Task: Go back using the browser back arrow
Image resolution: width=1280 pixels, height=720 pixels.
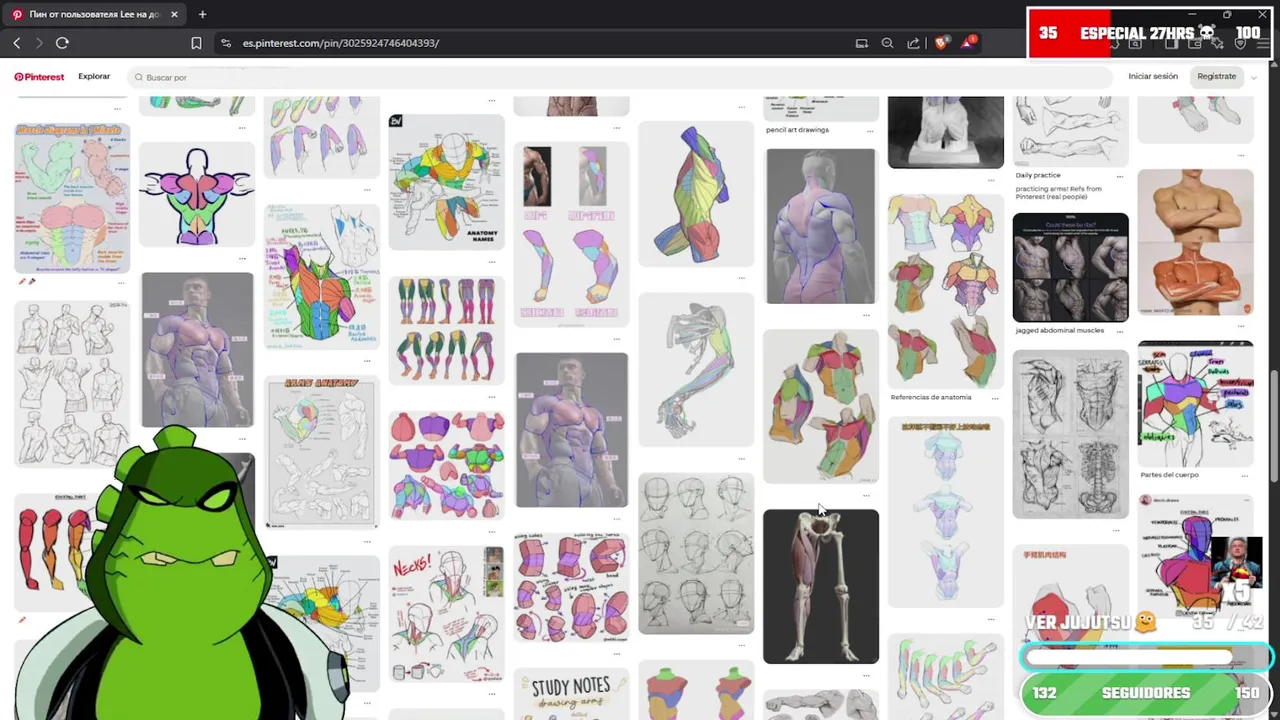Action: pos(17,43)
